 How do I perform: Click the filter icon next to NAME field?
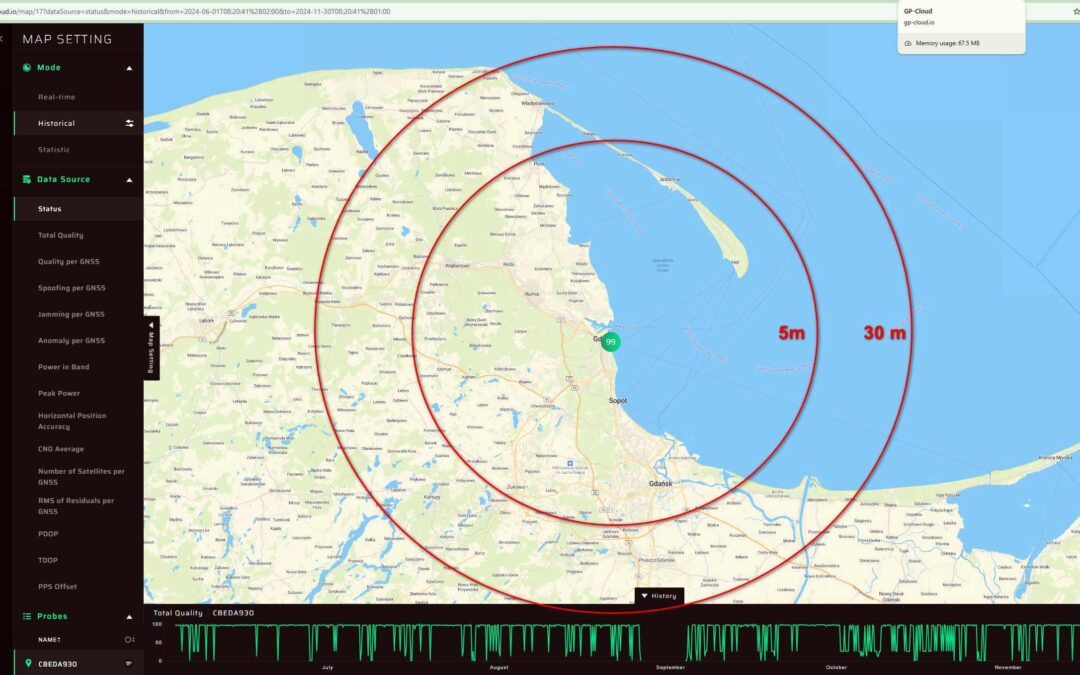(x=129, y=640)
